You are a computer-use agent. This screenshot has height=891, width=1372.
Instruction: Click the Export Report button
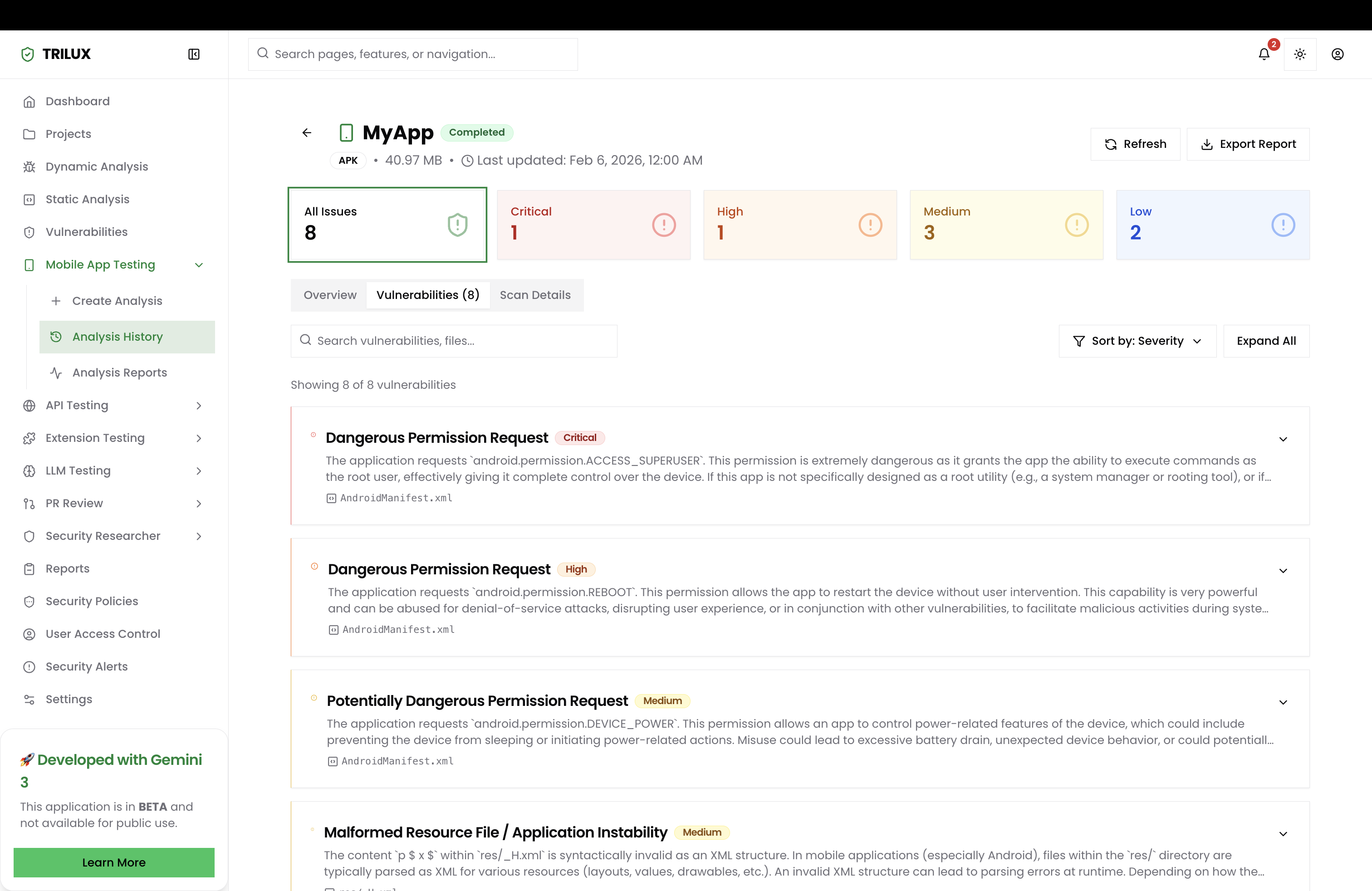pyautogui.click(x=1248, y=144)
